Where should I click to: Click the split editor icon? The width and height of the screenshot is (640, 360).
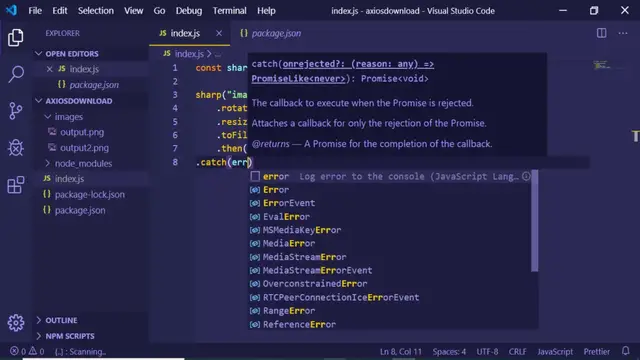coord(601,33)
